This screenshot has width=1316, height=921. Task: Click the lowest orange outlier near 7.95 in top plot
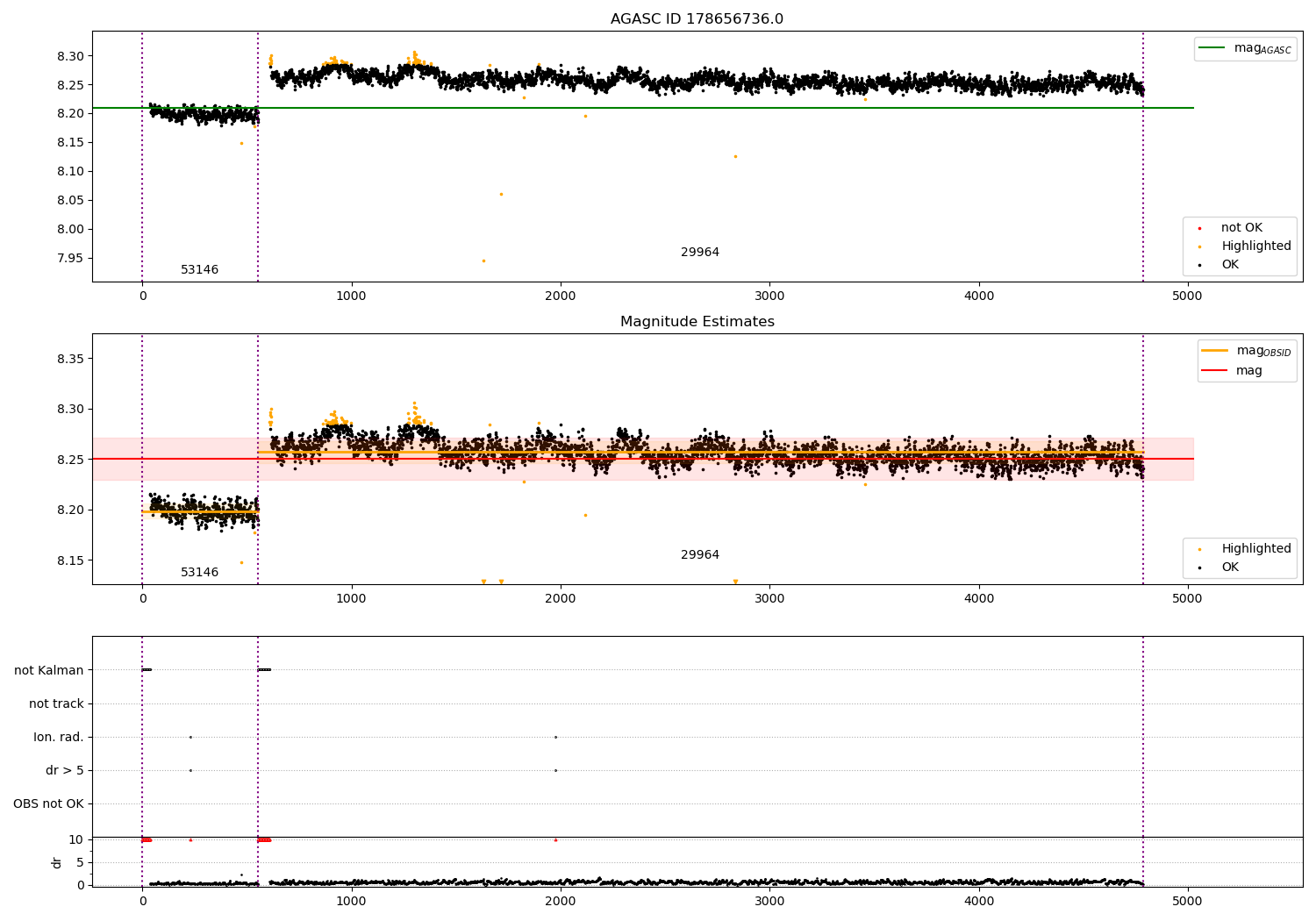pos(483,261)
